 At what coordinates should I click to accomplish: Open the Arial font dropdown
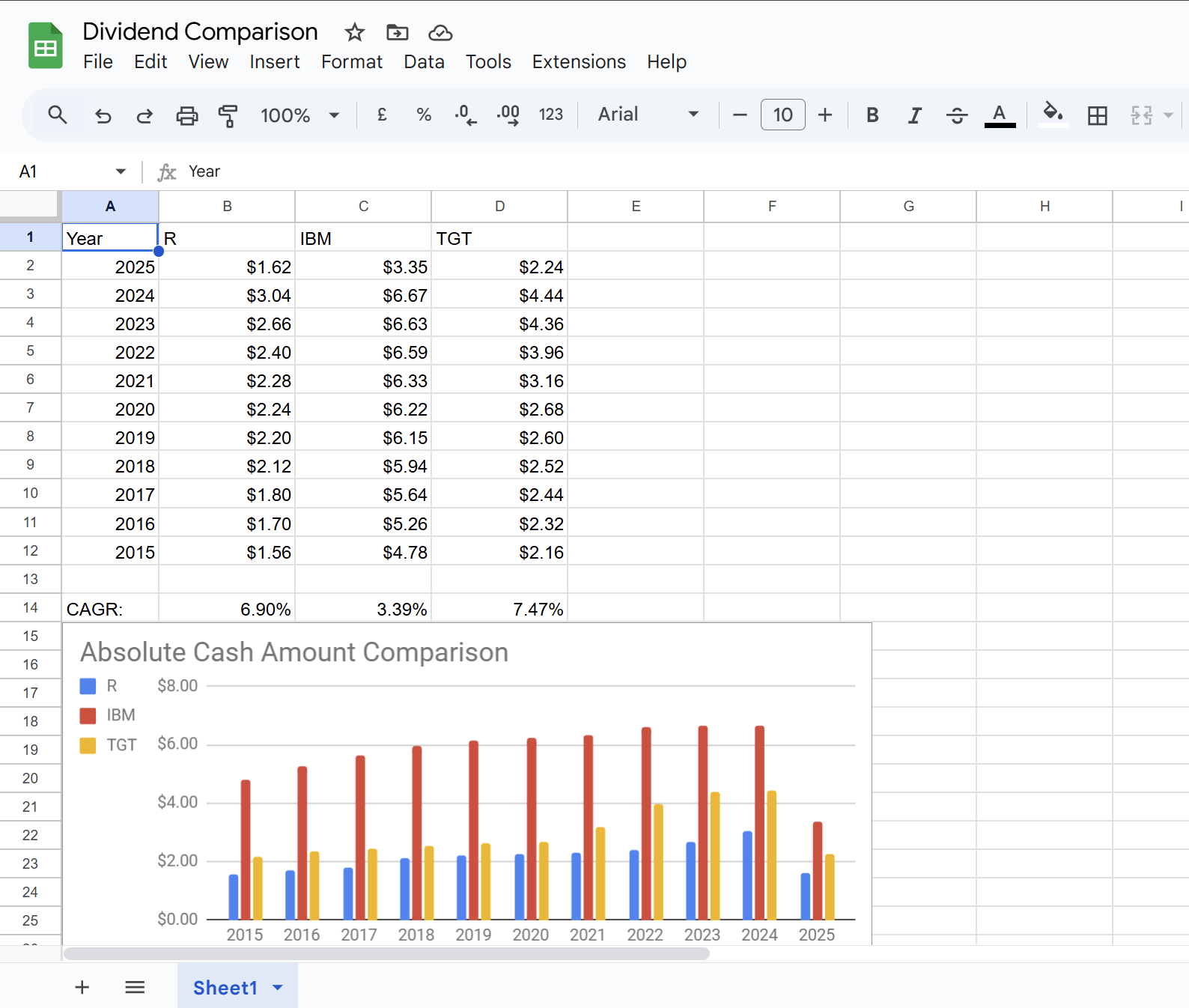tap(648, 115)
